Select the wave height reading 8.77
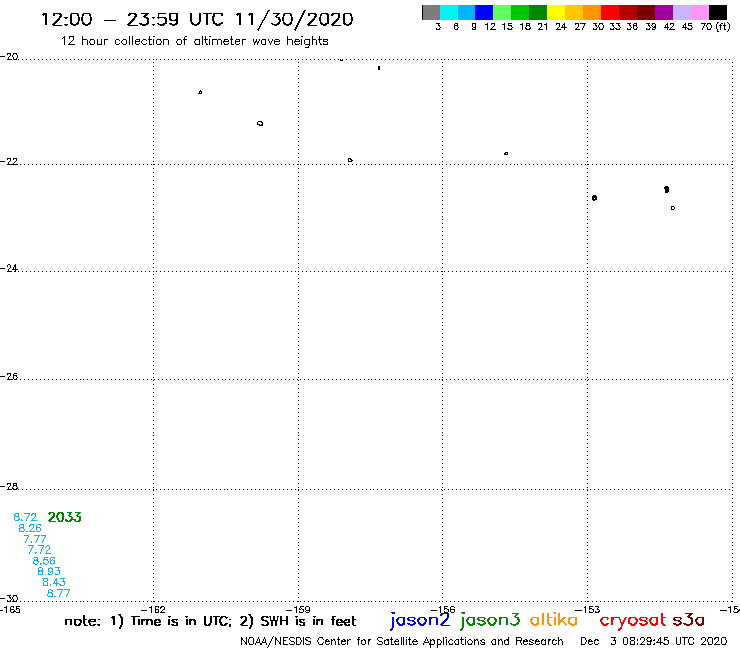 pos(59,593)
